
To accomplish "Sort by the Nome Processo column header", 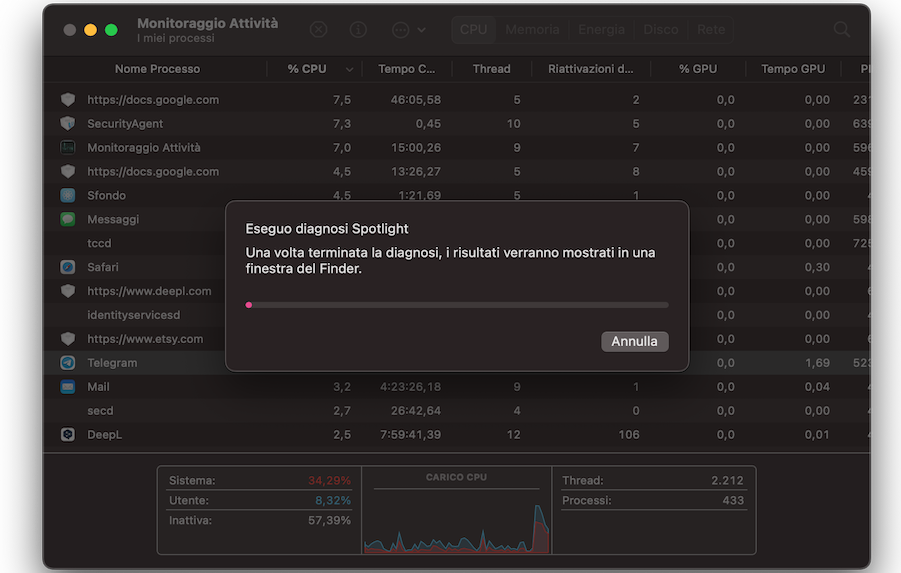I will point(157,69).
